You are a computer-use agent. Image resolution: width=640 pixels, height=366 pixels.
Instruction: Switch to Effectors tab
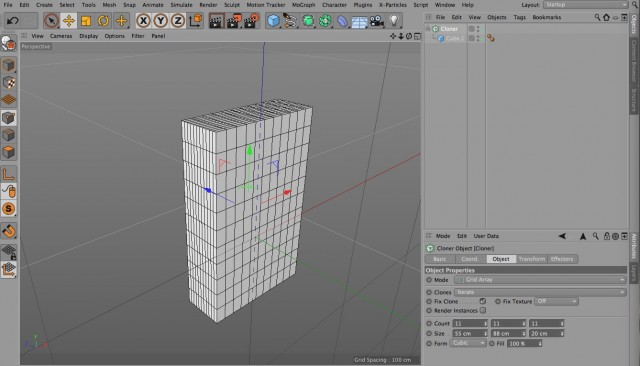pos(562,259)
